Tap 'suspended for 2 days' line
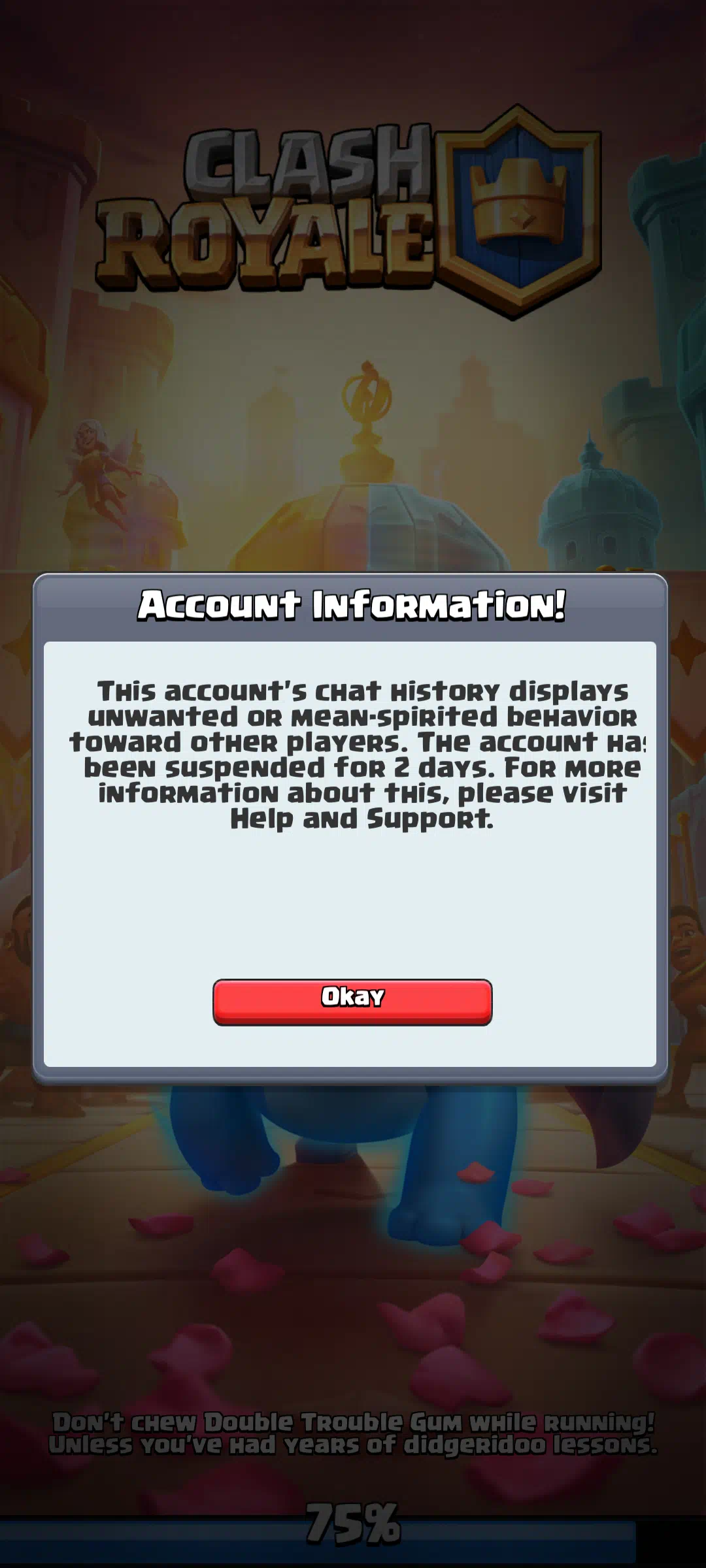Image resolution: width=706 pixels, height=1568 pixels. tap(362, 768)
